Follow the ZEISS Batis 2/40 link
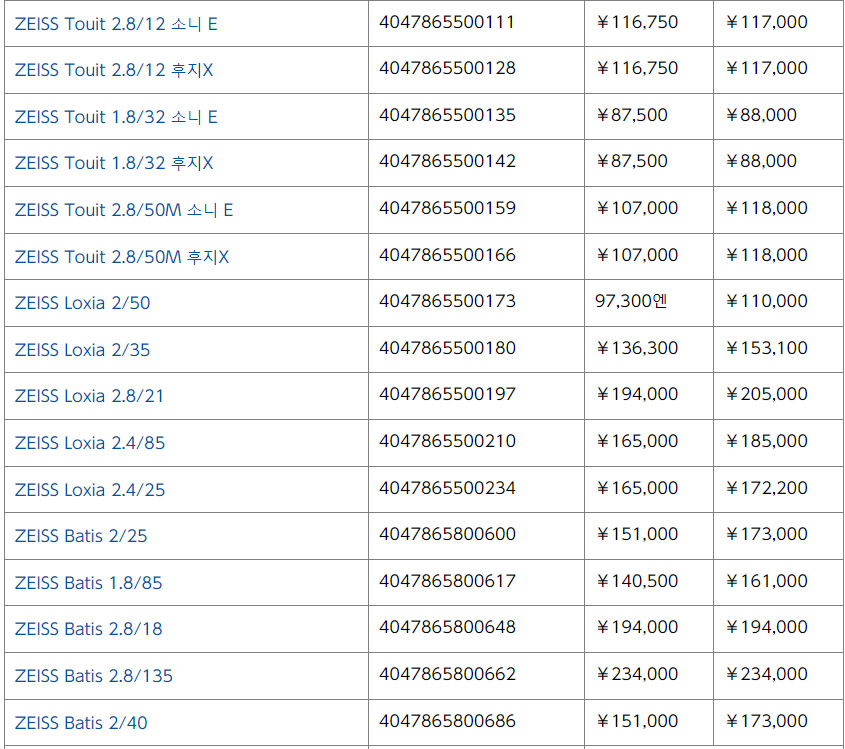 pos(81,723)
